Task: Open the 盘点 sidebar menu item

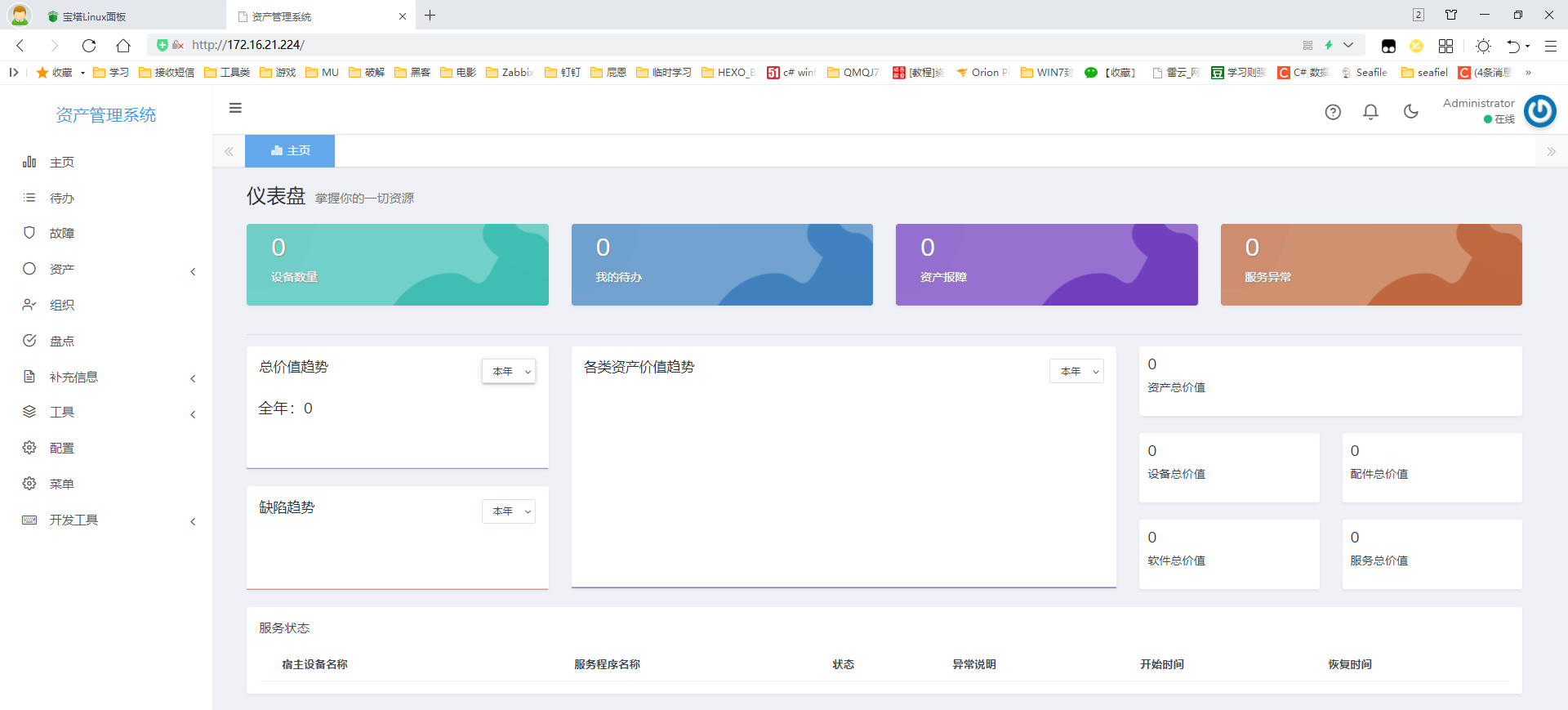Action: 106,341
